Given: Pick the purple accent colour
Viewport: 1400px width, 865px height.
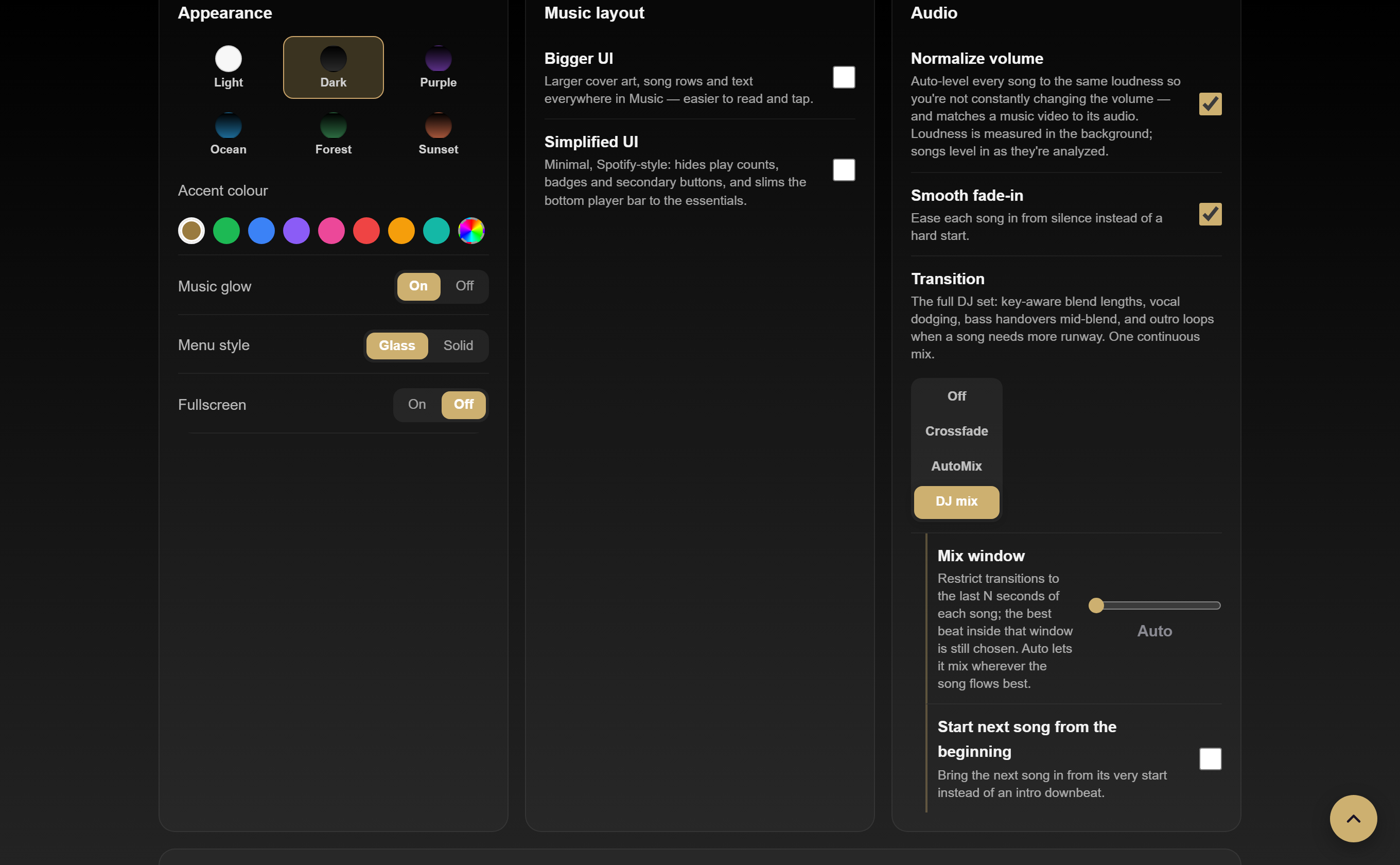Looking at the screenshot, I should [x=296, y=231].
